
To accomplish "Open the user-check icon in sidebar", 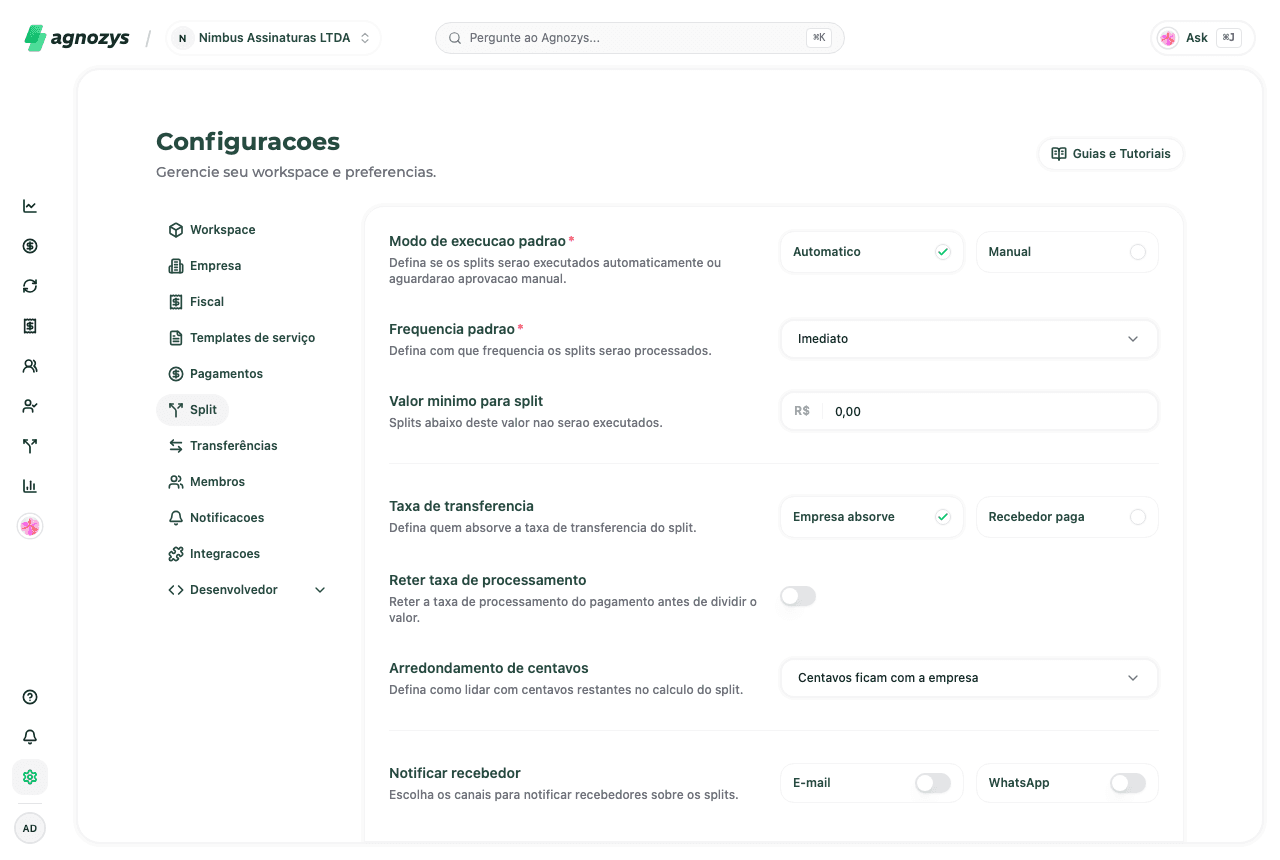I will (30, 406).
